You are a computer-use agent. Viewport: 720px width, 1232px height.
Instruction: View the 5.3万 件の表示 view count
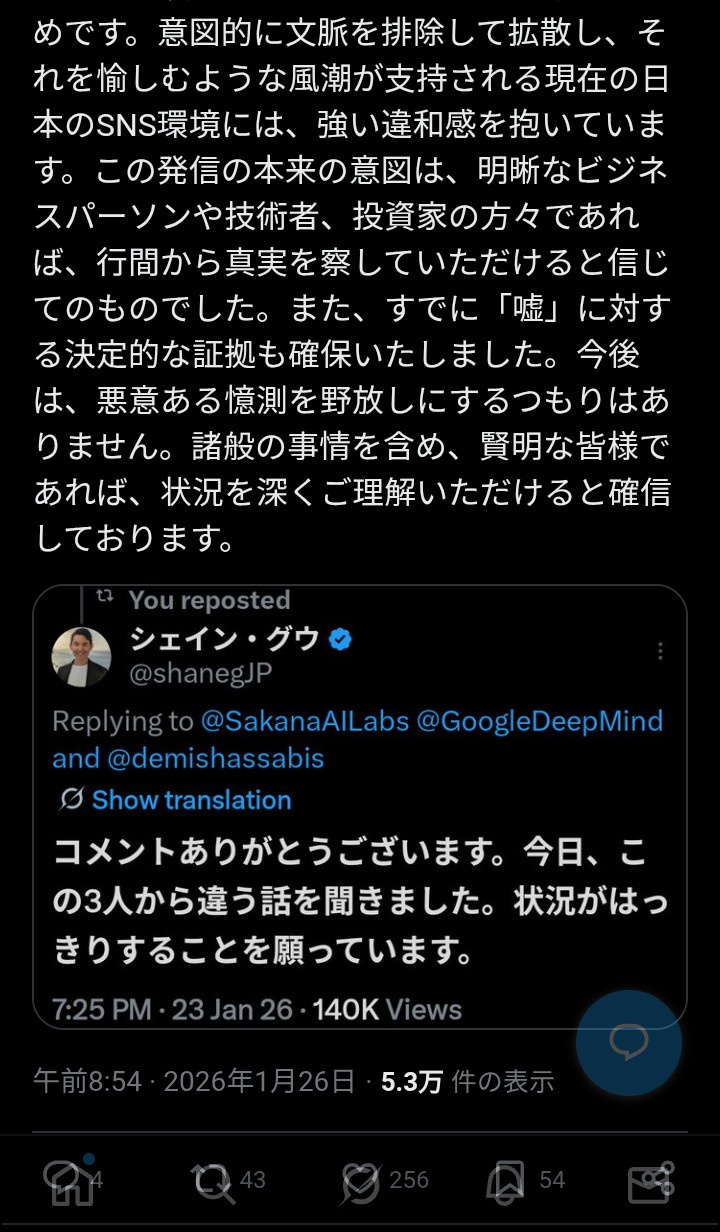tap(467, 1081)
